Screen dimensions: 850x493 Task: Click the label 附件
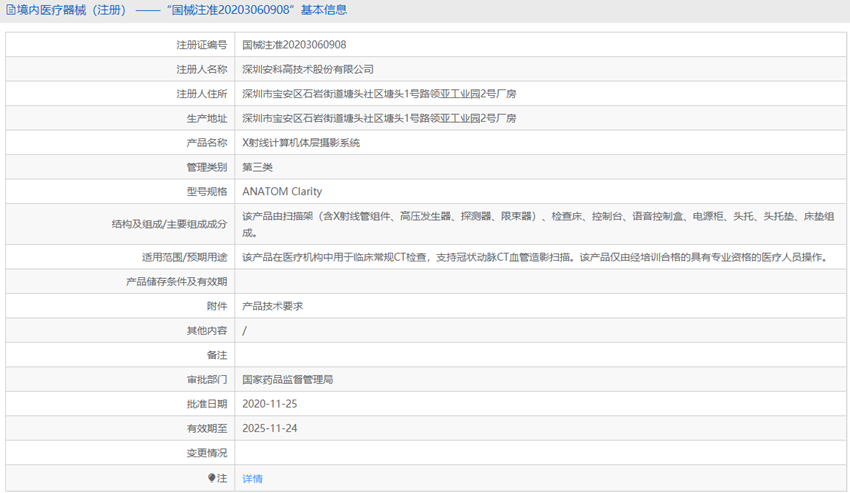217,306
